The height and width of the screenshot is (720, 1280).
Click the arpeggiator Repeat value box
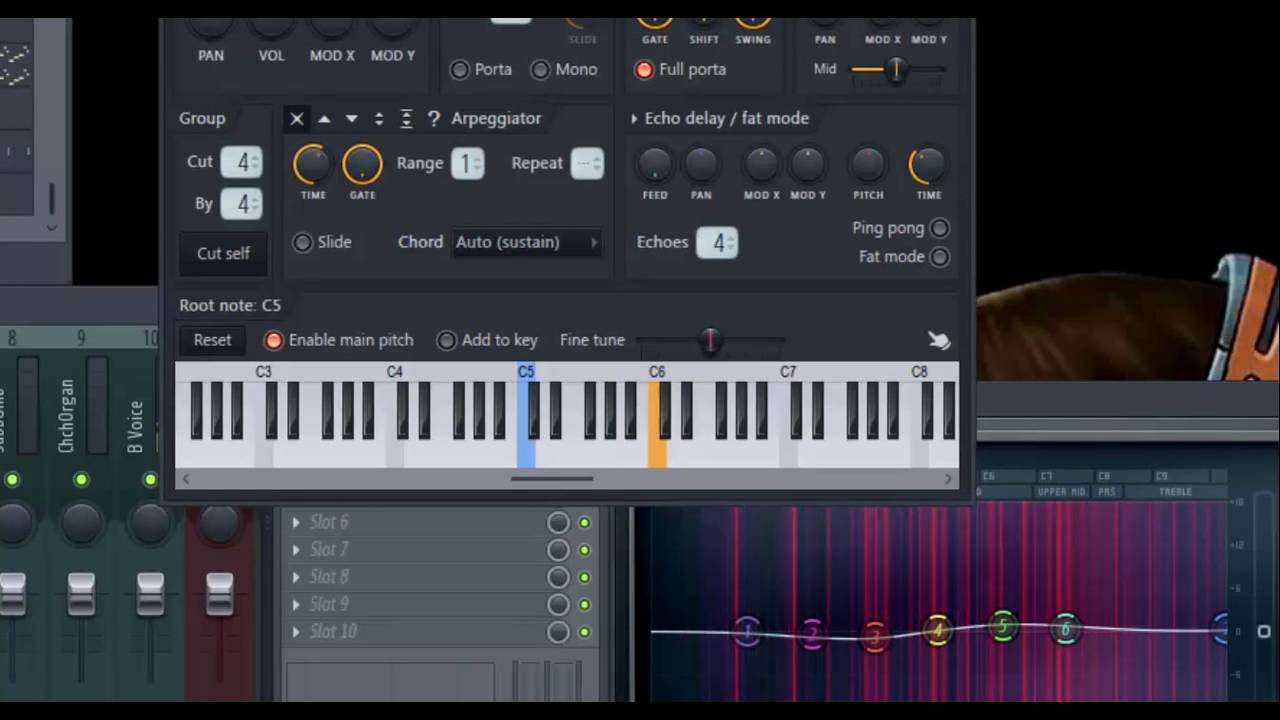tap(587, 164)
